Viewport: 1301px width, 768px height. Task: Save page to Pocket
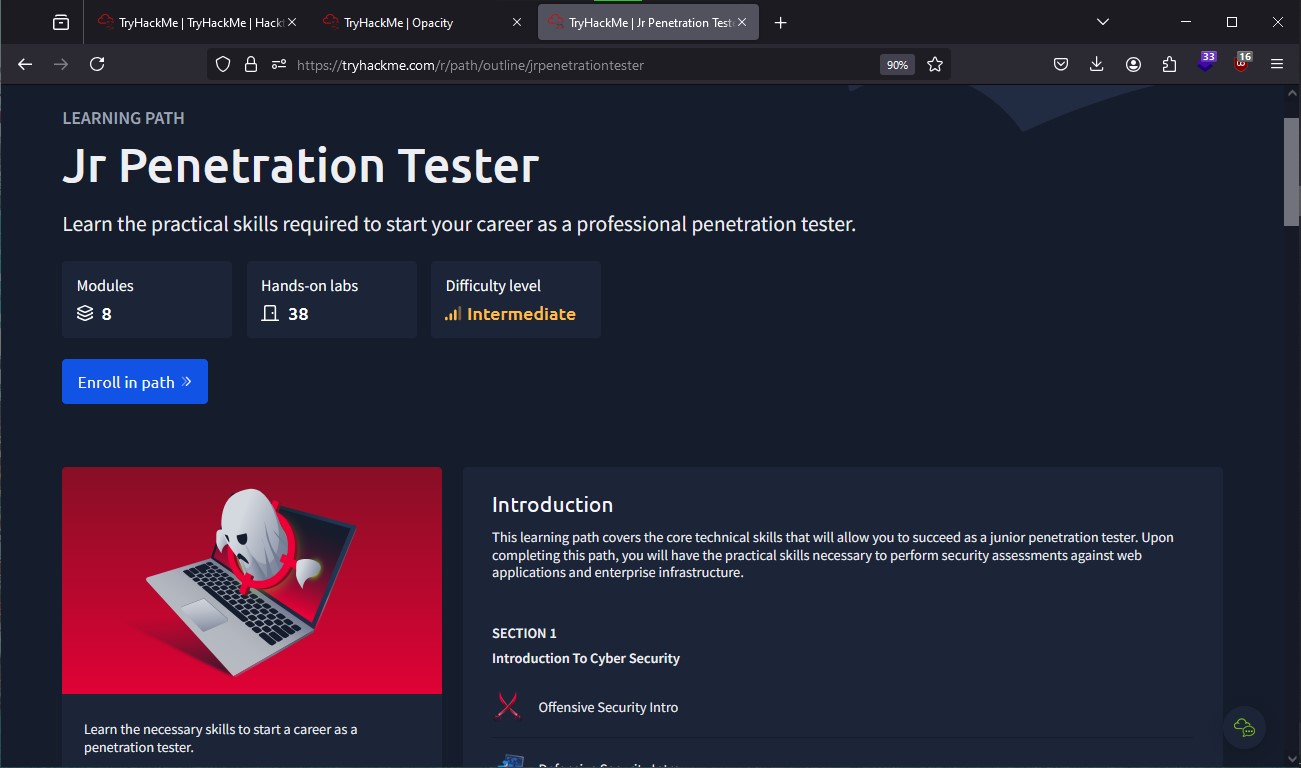(x=1061, y=64)
